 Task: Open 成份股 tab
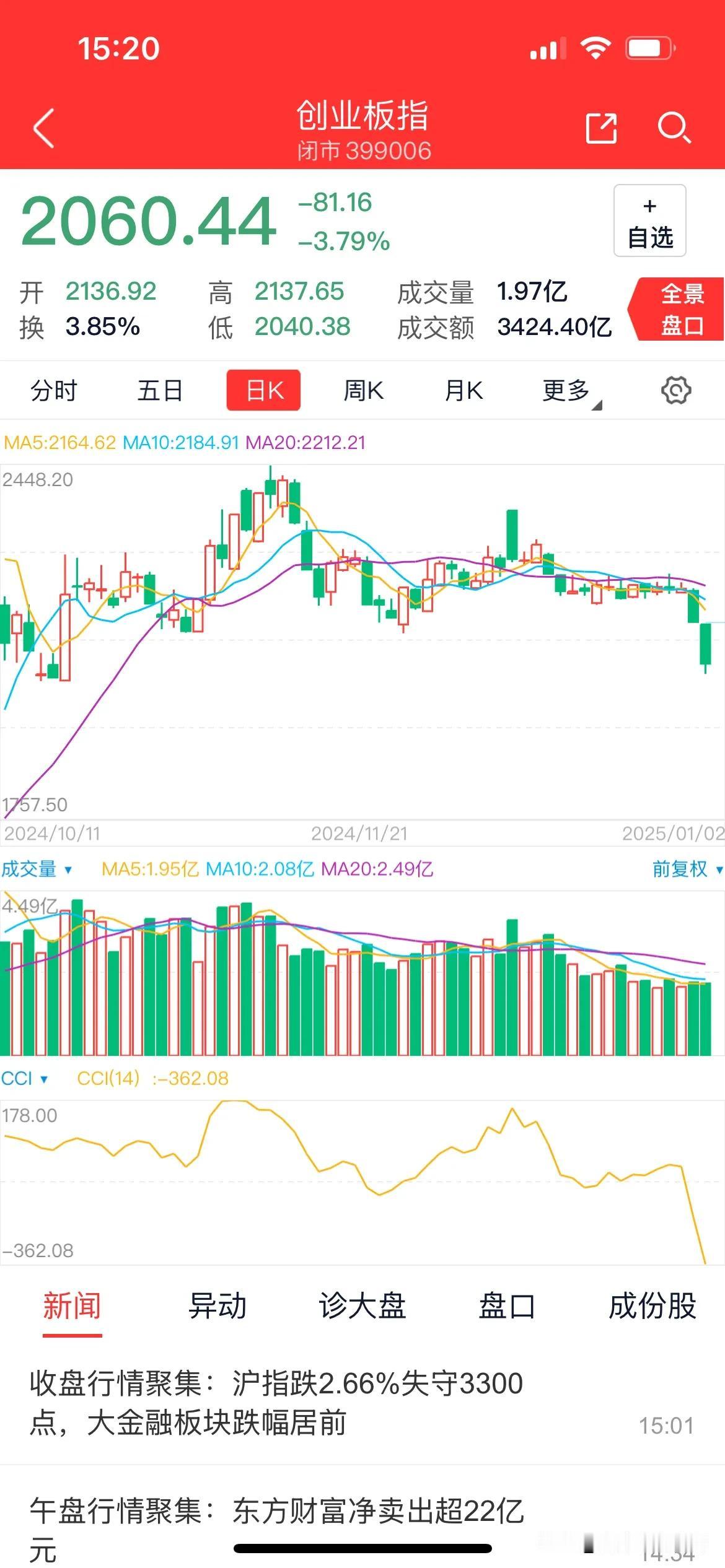pos(652,1305)
